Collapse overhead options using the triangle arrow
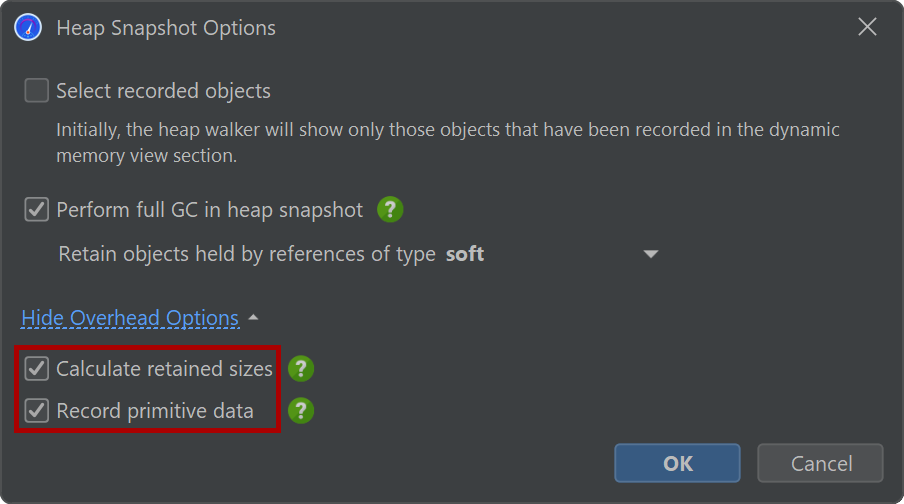 (253, 318)
